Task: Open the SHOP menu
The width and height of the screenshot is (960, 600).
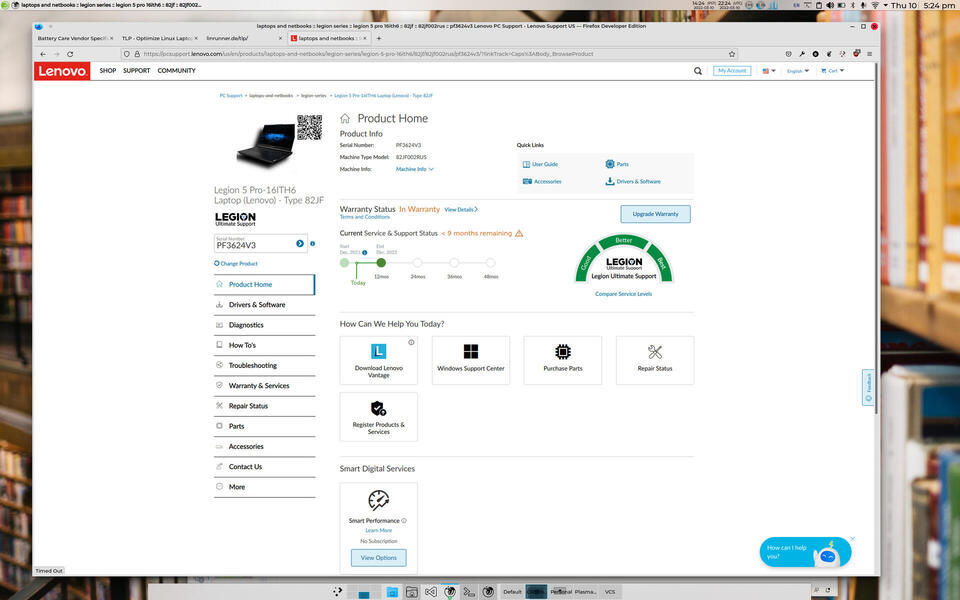Action: pos(108,71)
